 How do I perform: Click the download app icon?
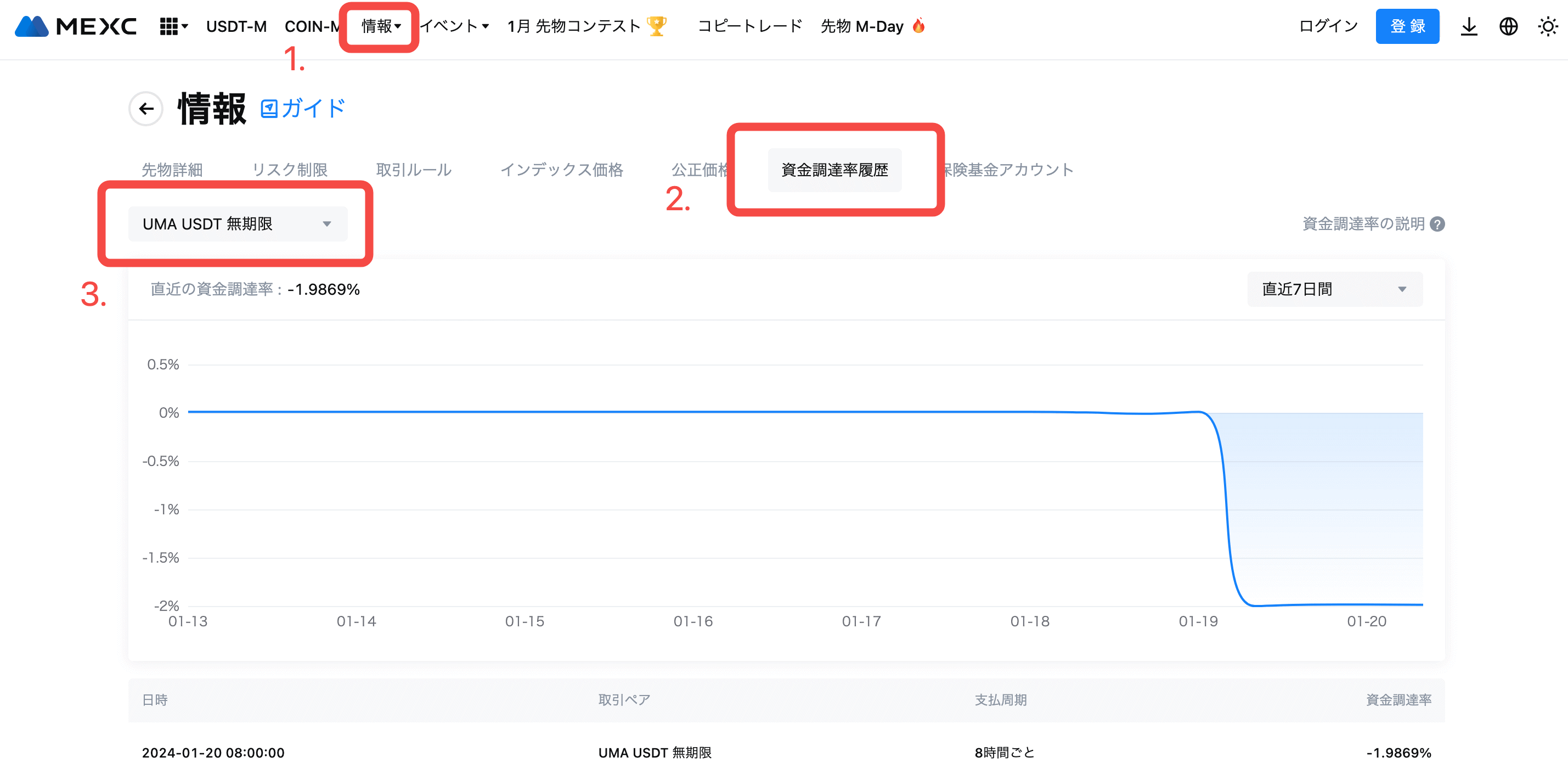pyautogui.click(x=1468, y=26)
